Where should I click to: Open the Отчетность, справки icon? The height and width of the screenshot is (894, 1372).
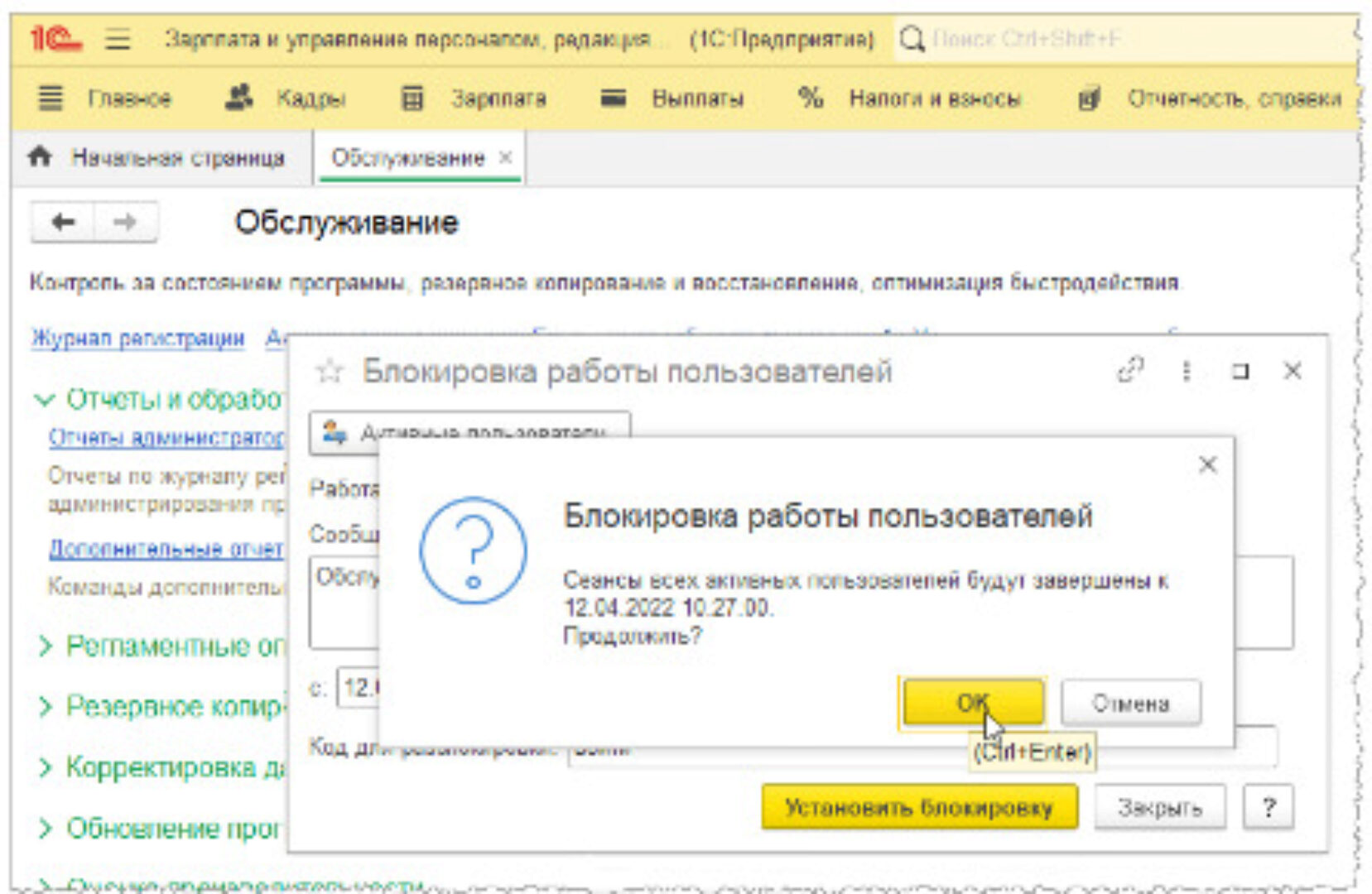[1089, 99]
